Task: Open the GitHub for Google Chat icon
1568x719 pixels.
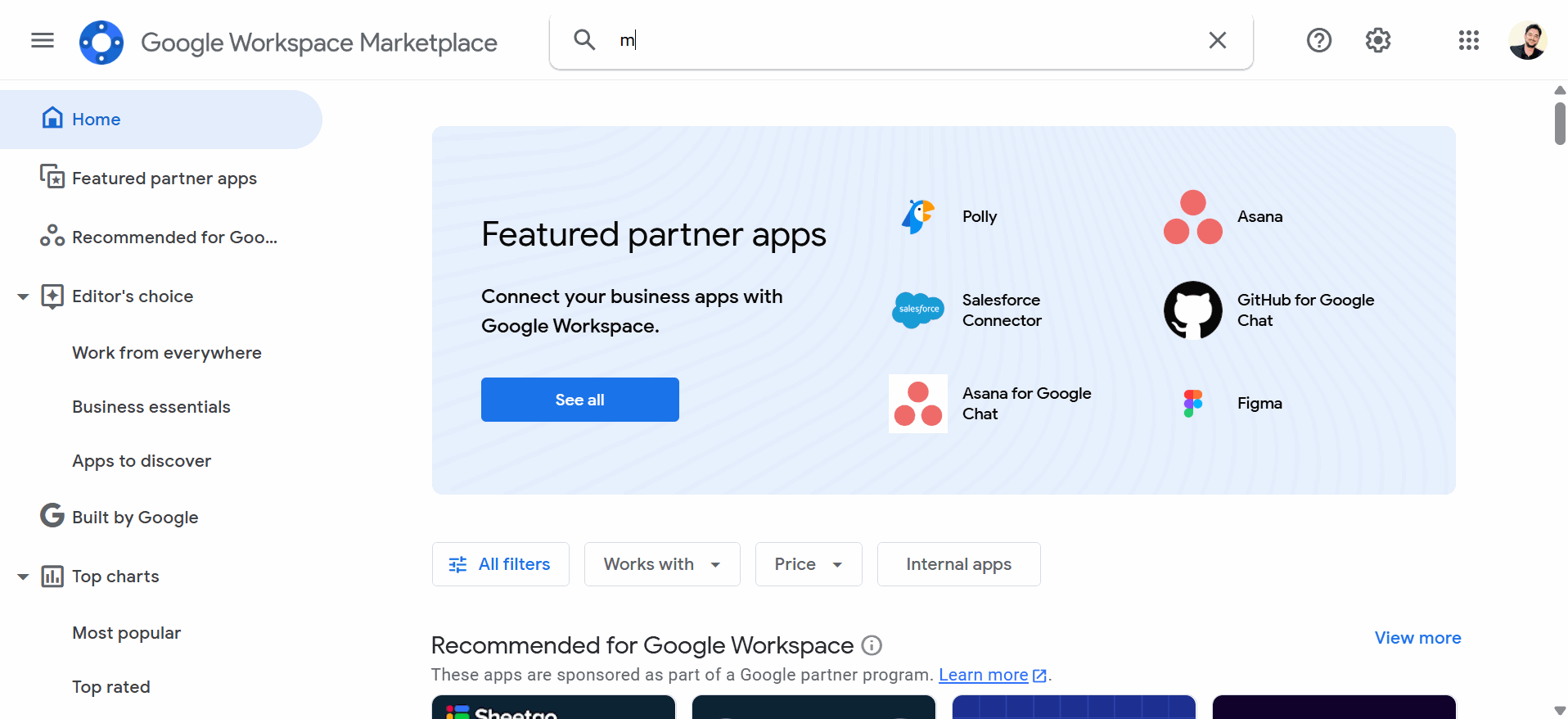Action: click(x=1193, y=310)
